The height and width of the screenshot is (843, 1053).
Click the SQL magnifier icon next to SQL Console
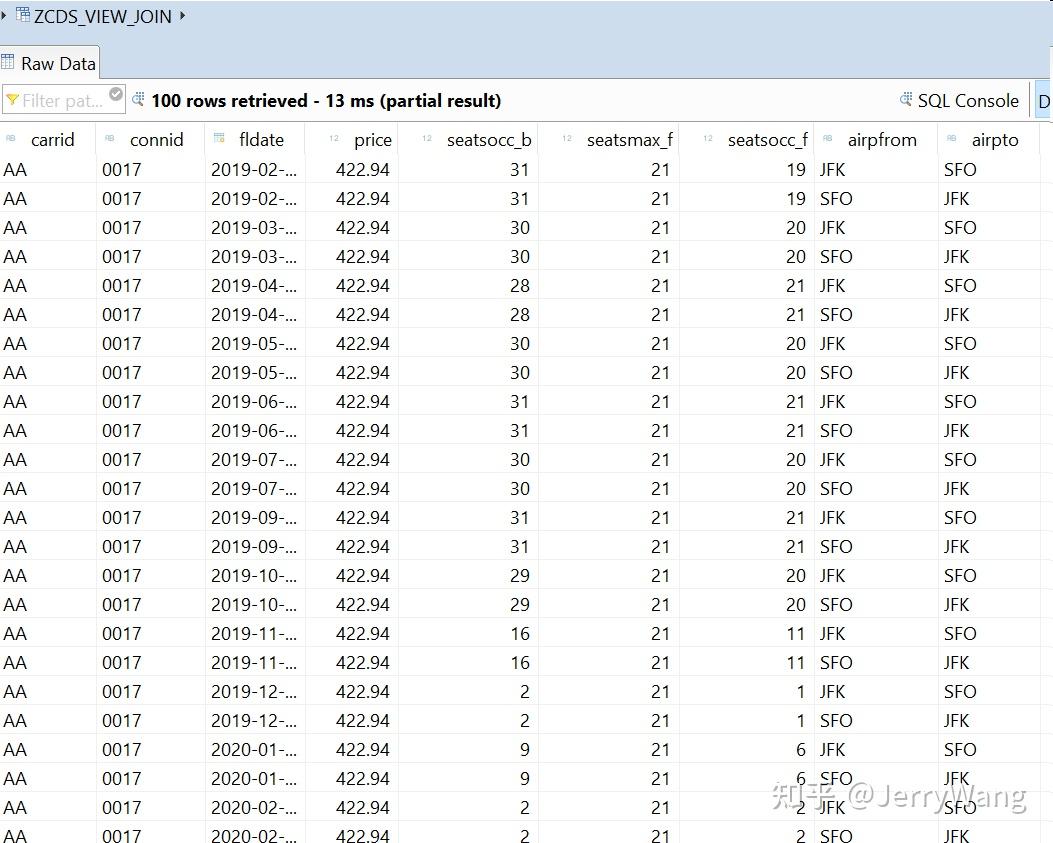pyautogui.click(x=906, y=100)
